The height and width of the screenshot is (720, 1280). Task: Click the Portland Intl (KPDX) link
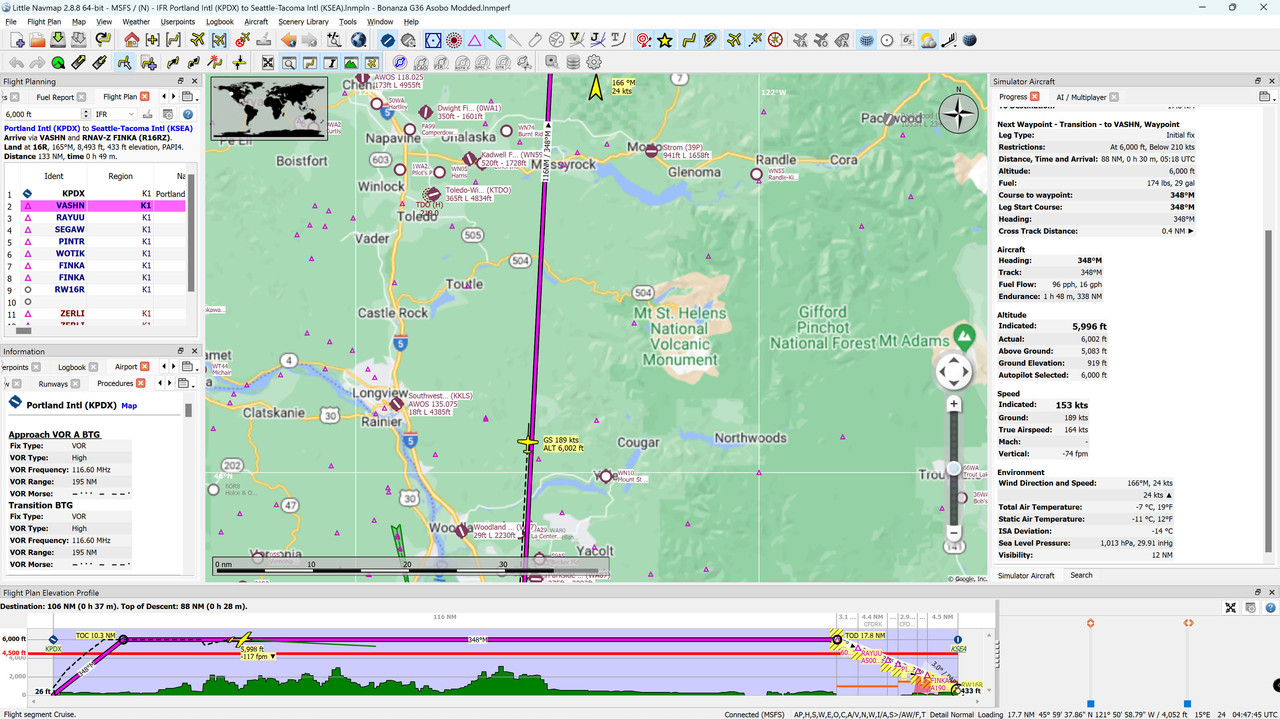[42, 129]
